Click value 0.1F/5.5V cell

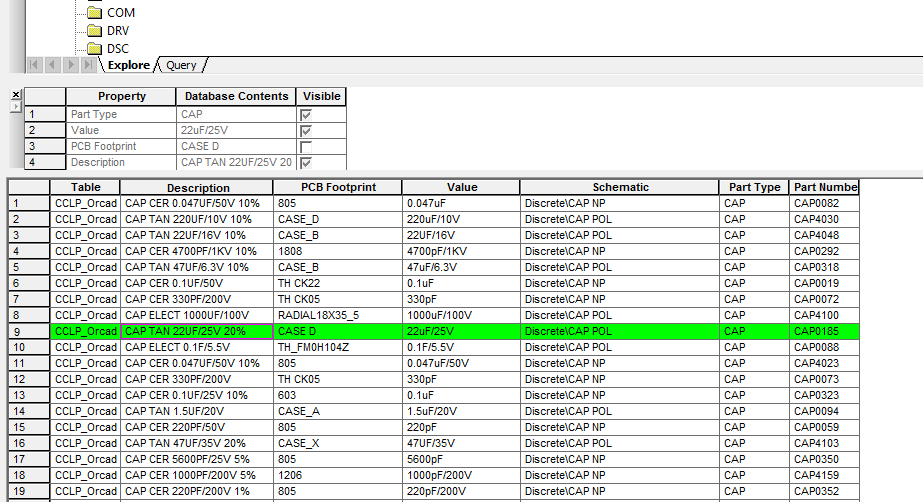[461, 347]
